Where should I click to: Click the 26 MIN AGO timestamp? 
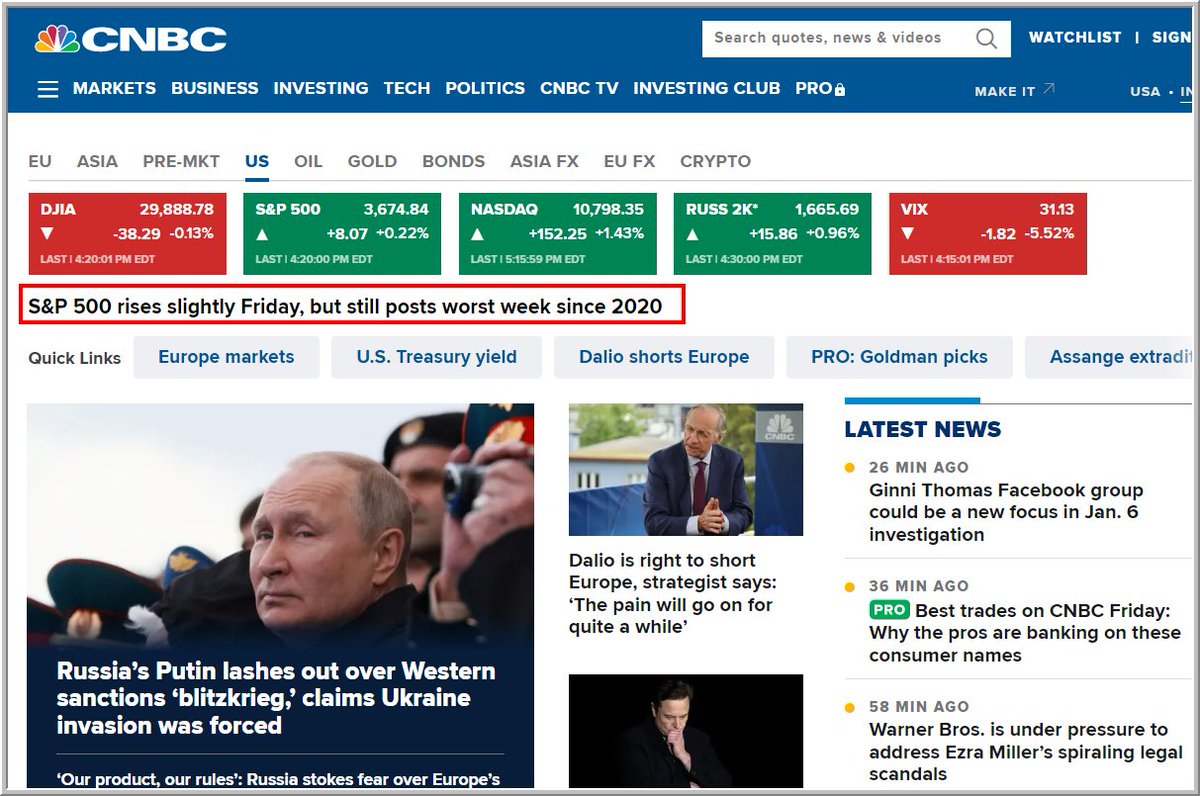[919, 467]
